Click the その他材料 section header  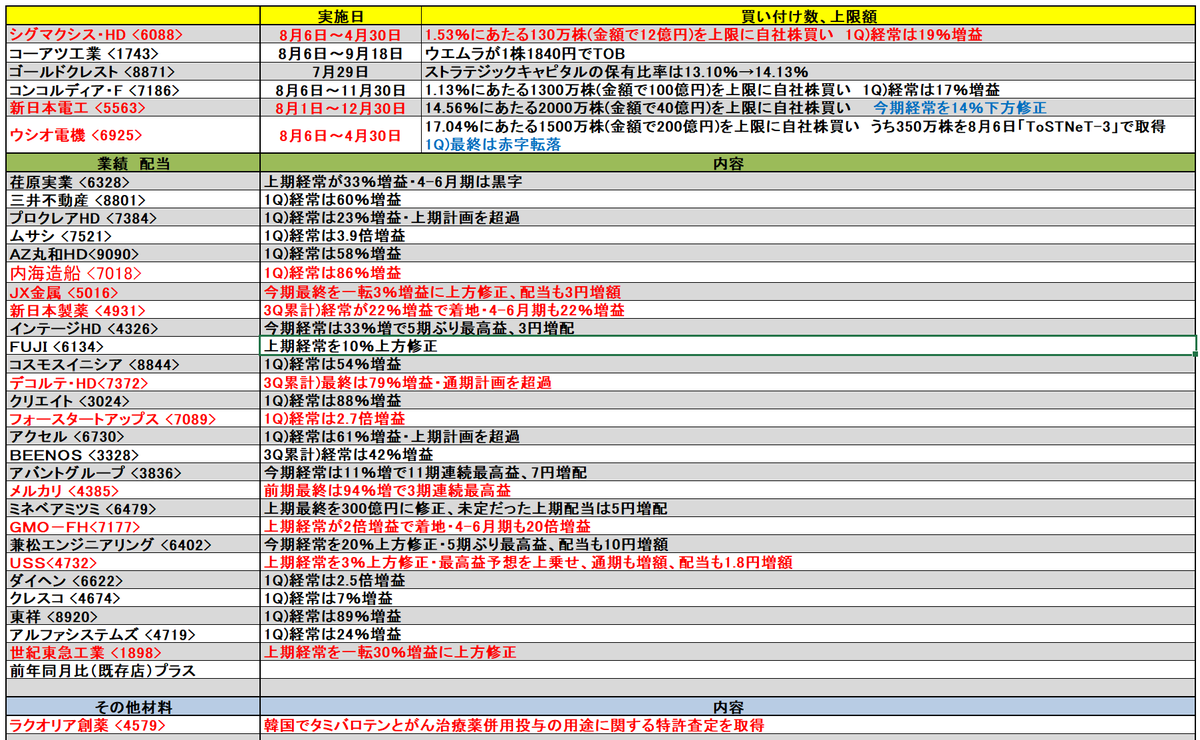[x=132, y=707]
